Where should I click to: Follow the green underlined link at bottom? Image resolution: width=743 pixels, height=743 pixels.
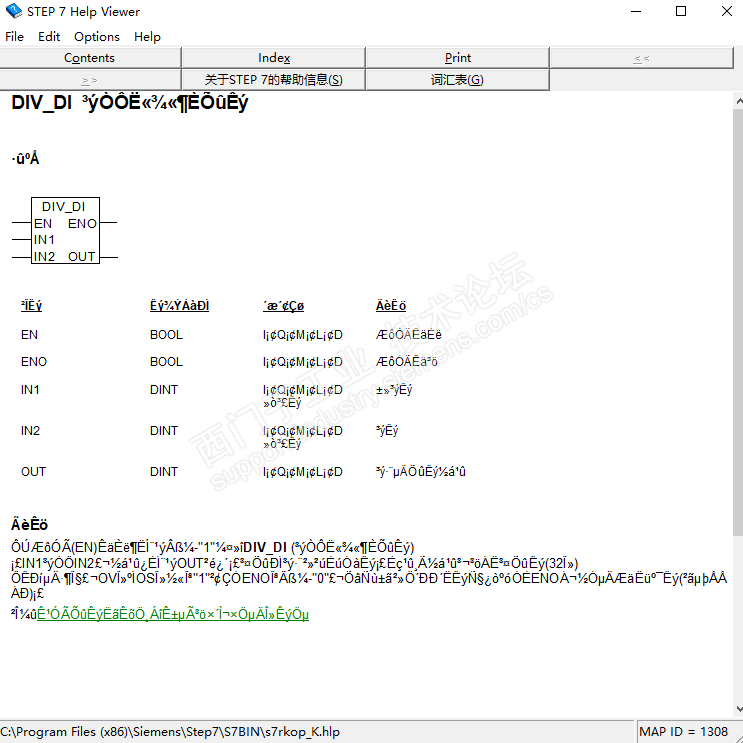click(x=173, y=614)
